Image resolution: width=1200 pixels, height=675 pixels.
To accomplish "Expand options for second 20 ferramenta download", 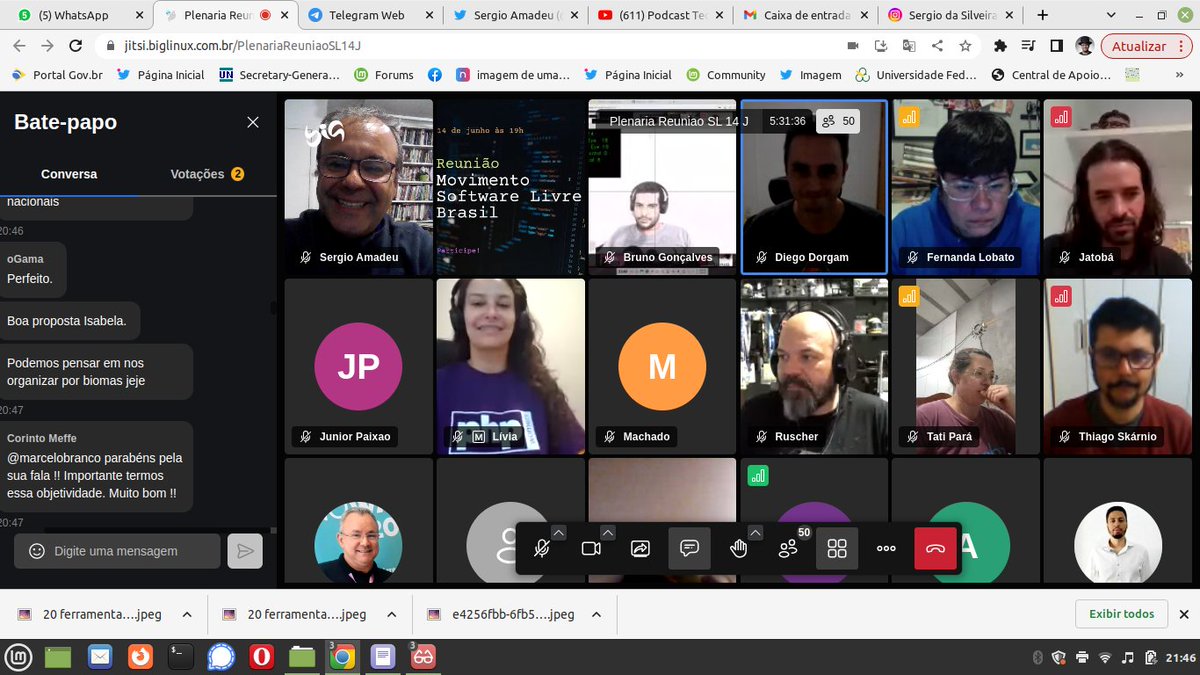I will click(392, 614).
